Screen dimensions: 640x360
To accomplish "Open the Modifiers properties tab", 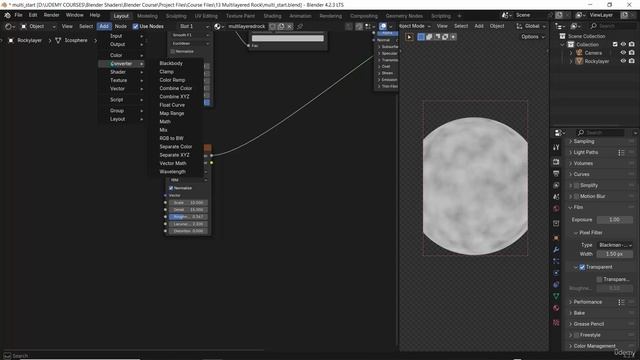I will pyautogui.click(x=556, y=249).
